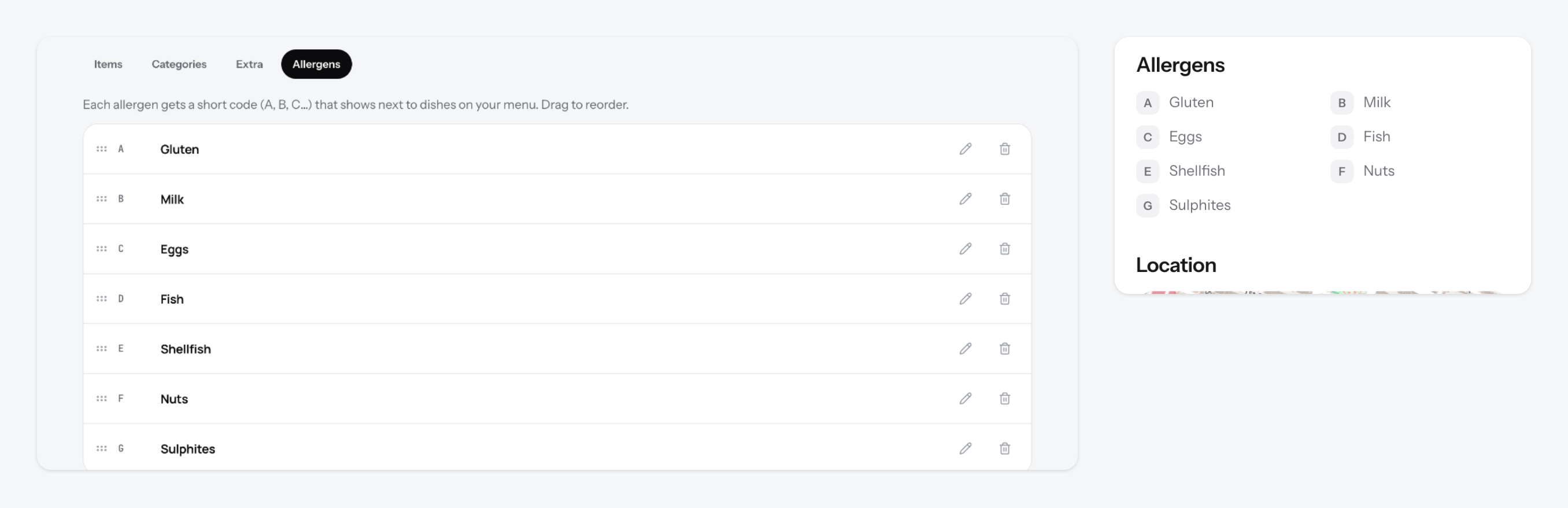This screenshot has width=1568, height=508.
Task: Click the Shellfish row name
Action: click(186, 349)
